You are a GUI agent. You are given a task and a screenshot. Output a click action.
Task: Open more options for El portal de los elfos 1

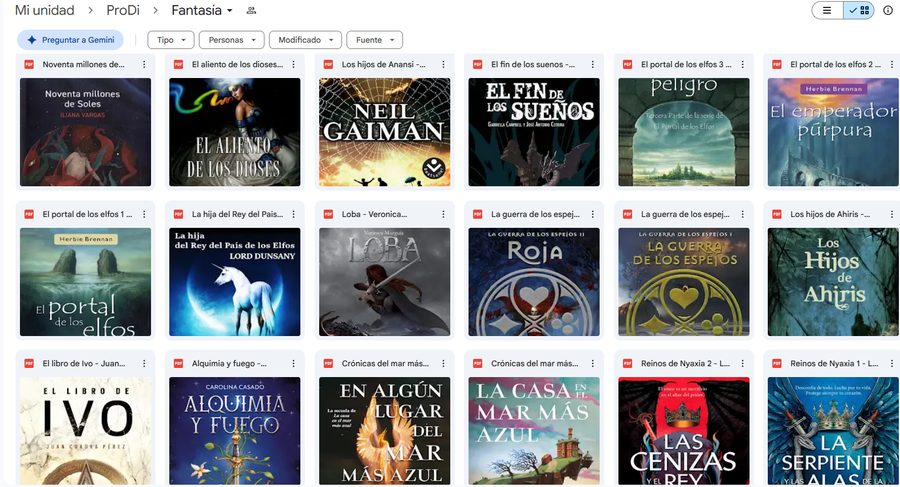pos(144,214)
